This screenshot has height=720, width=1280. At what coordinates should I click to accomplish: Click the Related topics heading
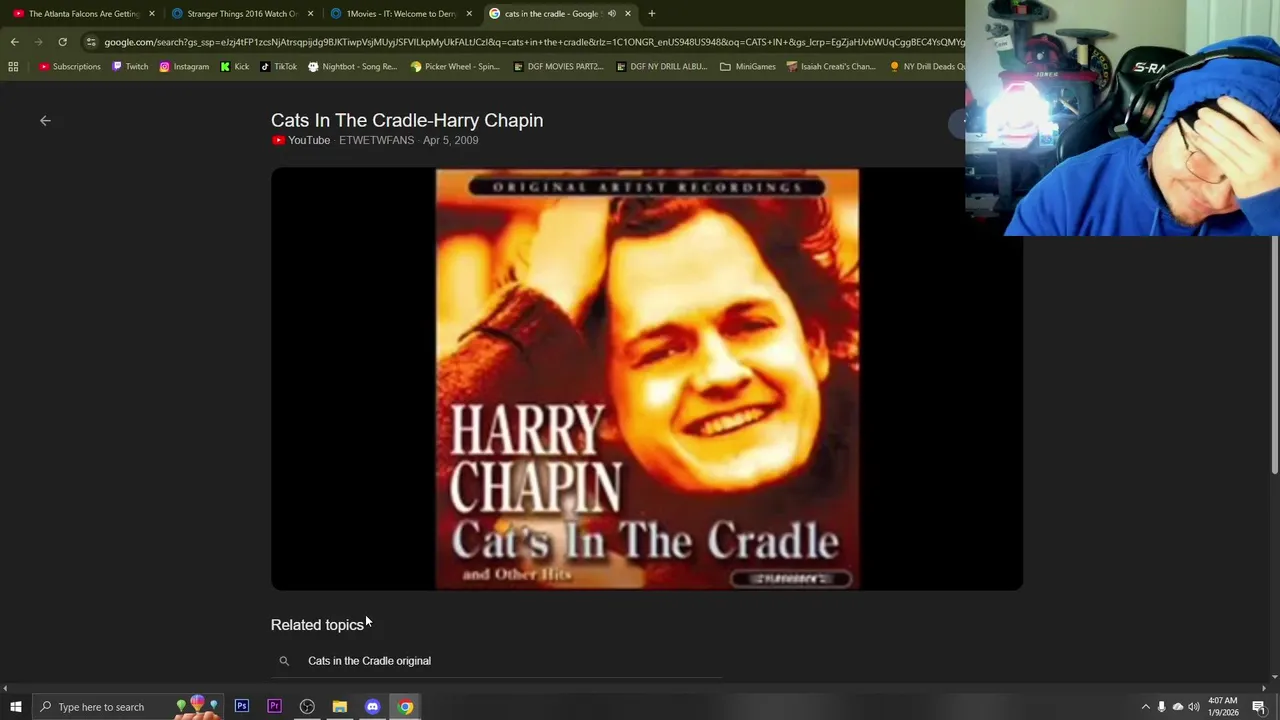pyautogui.click(x=317, y=625)
